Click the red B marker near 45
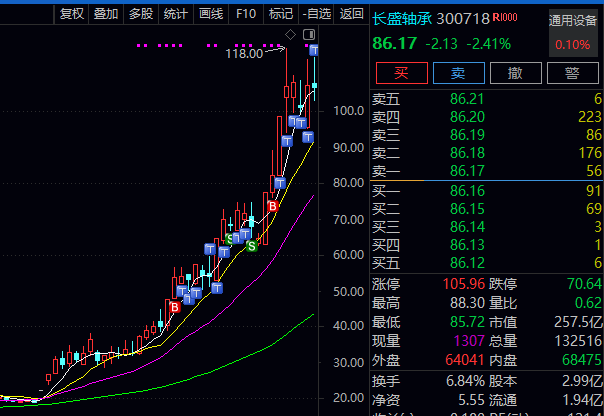Screen dimensions: 604x416 175,307
